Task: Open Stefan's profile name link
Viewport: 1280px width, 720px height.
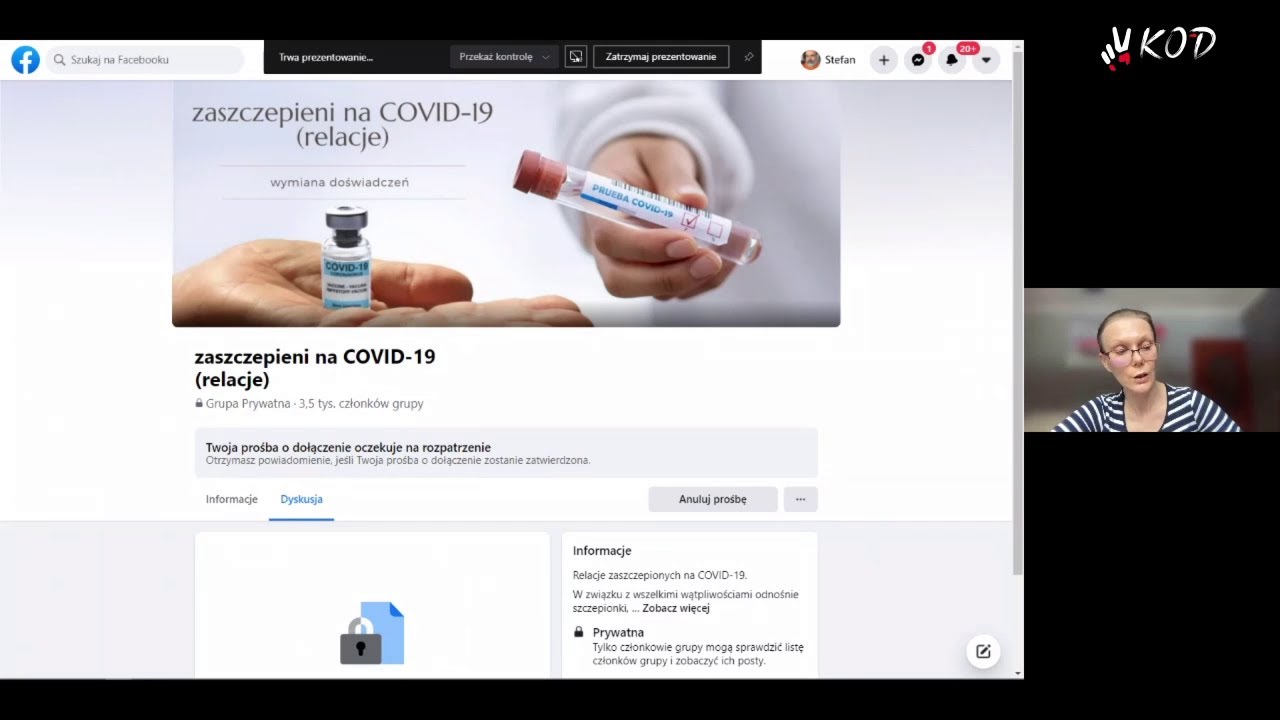Action: tap(840, 60)
